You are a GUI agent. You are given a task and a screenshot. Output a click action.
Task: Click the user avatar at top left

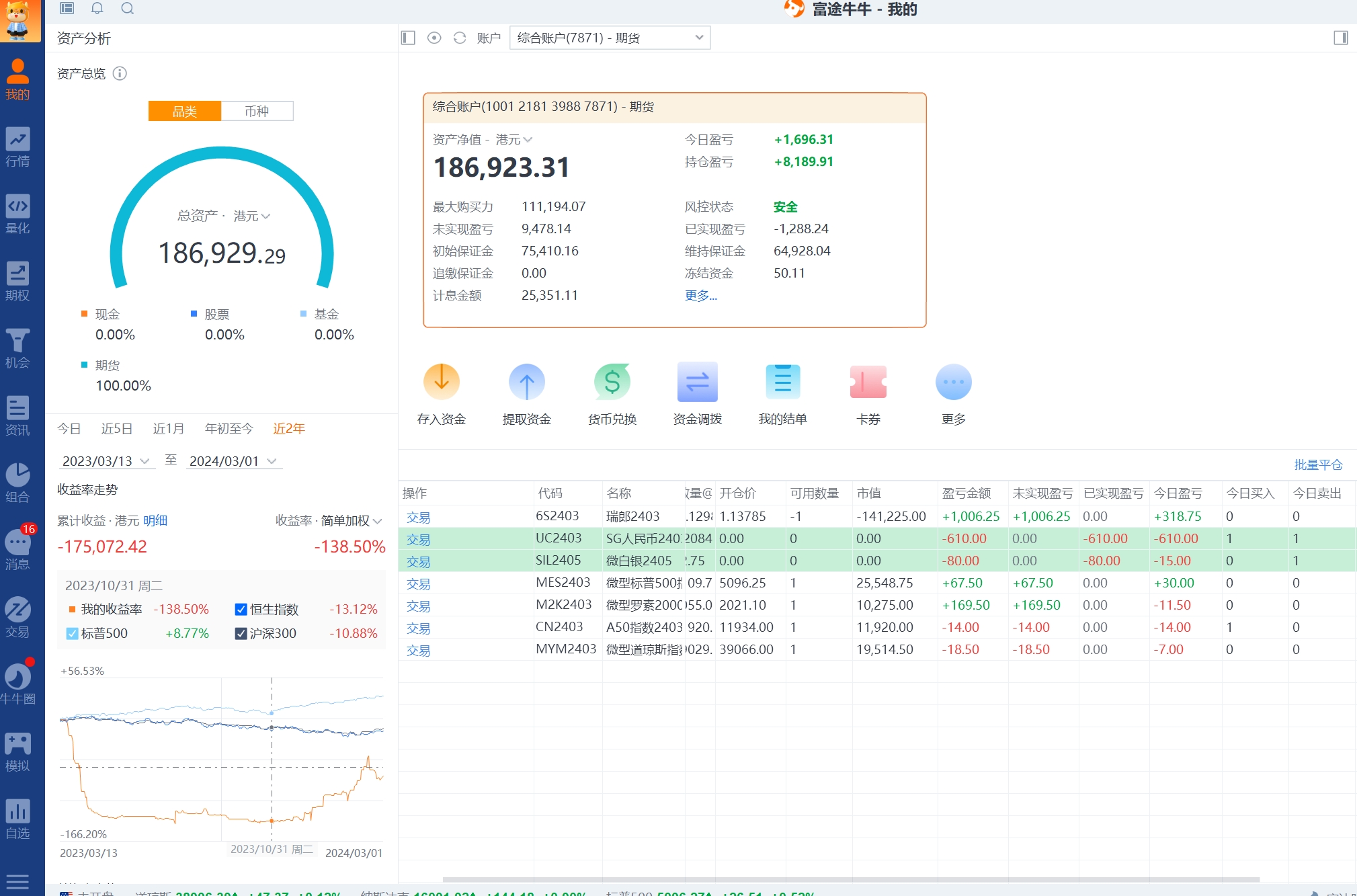pos(19,20)
